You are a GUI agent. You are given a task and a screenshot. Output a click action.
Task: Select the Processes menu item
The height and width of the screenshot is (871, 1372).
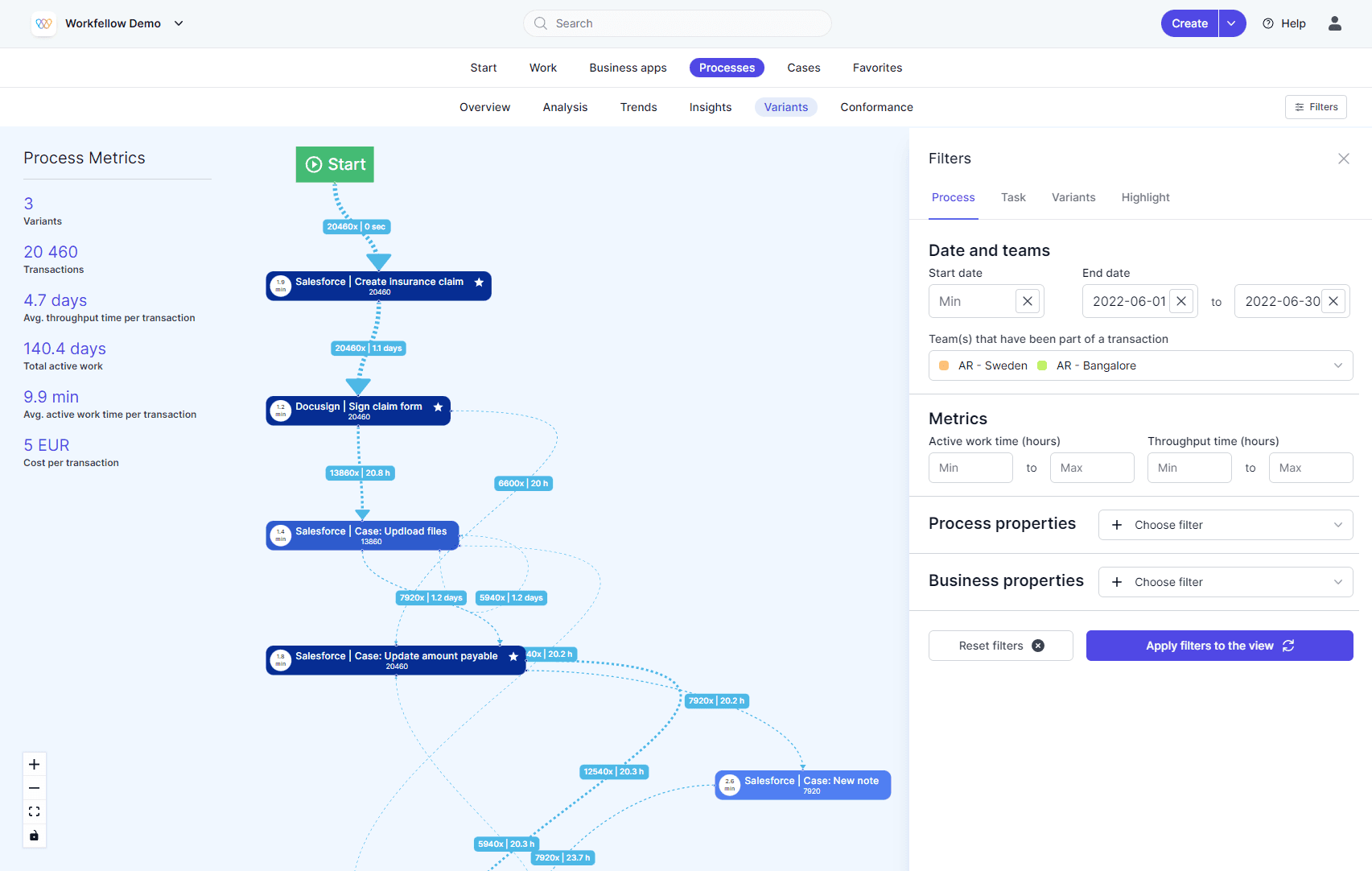tap(727, 68)
